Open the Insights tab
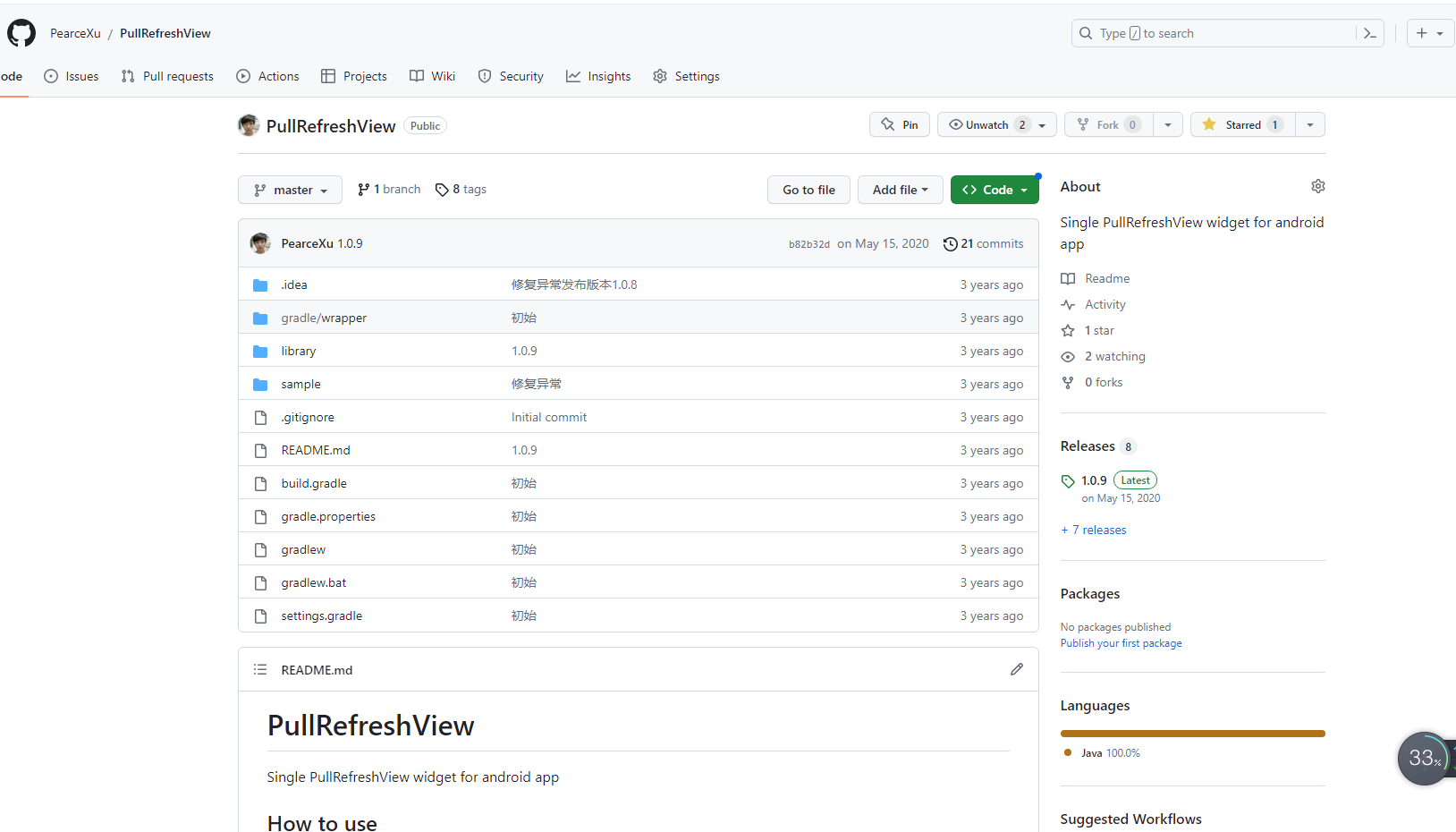 click(598, 76)
